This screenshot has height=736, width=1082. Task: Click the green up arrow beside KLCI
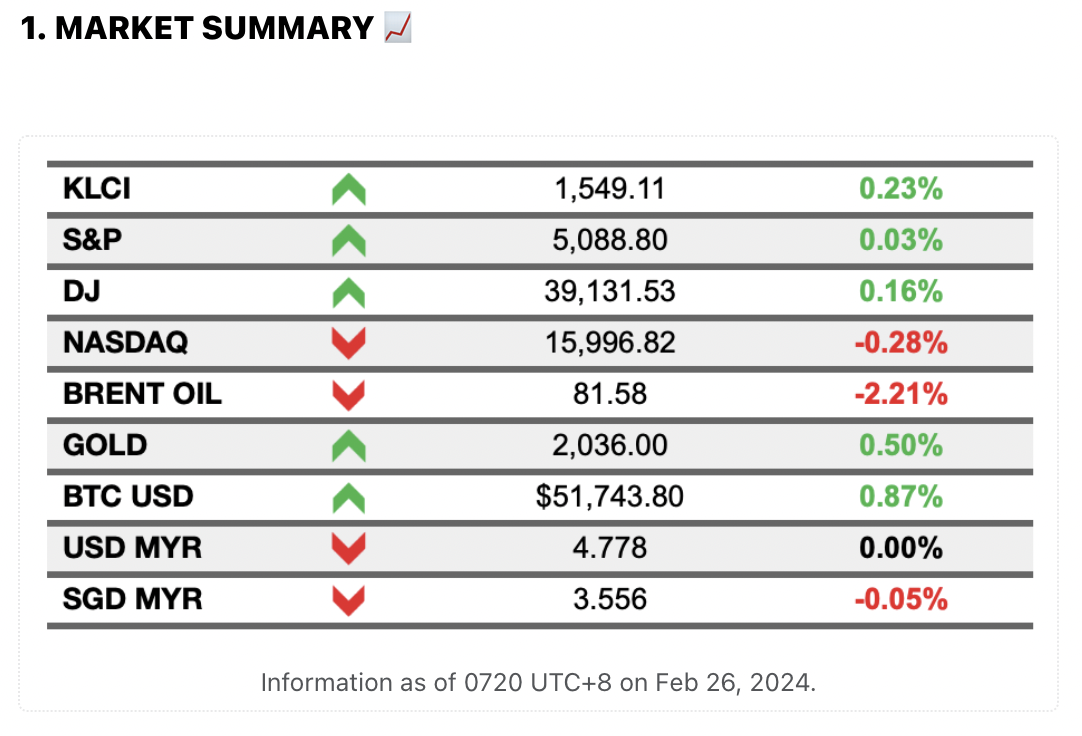[x=349, y=189]
